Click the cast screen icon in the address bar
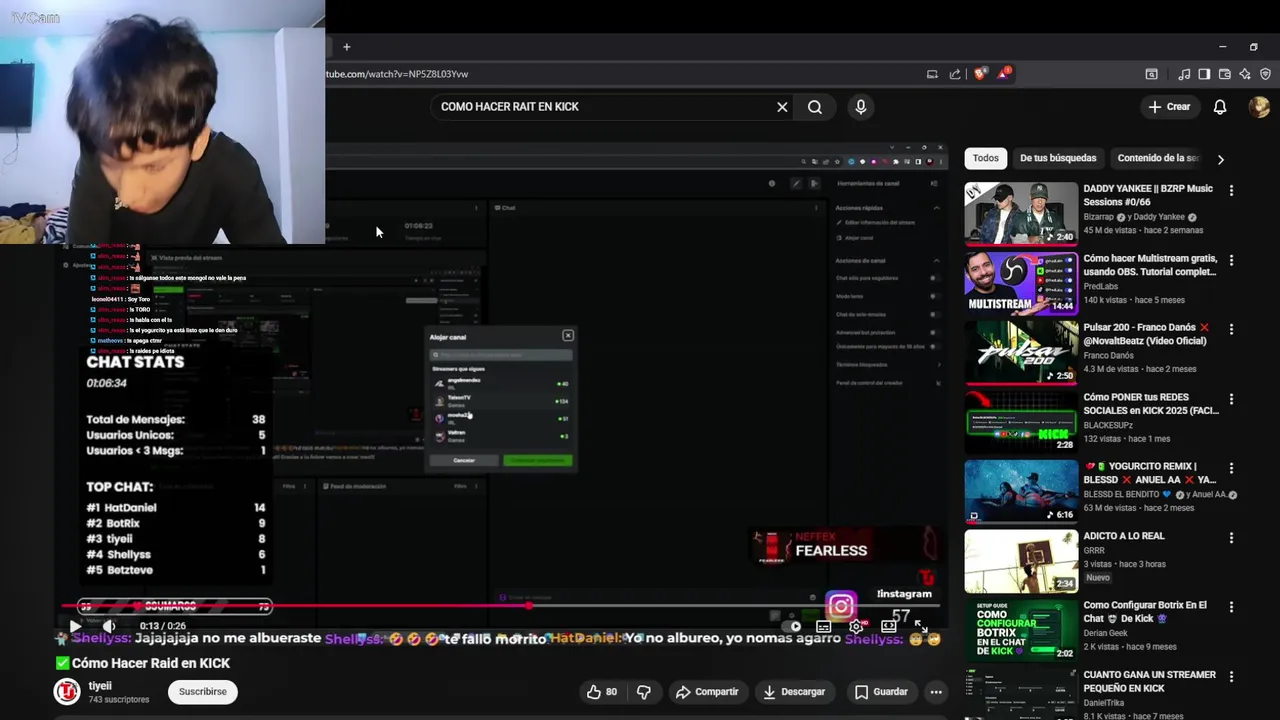 932,74
